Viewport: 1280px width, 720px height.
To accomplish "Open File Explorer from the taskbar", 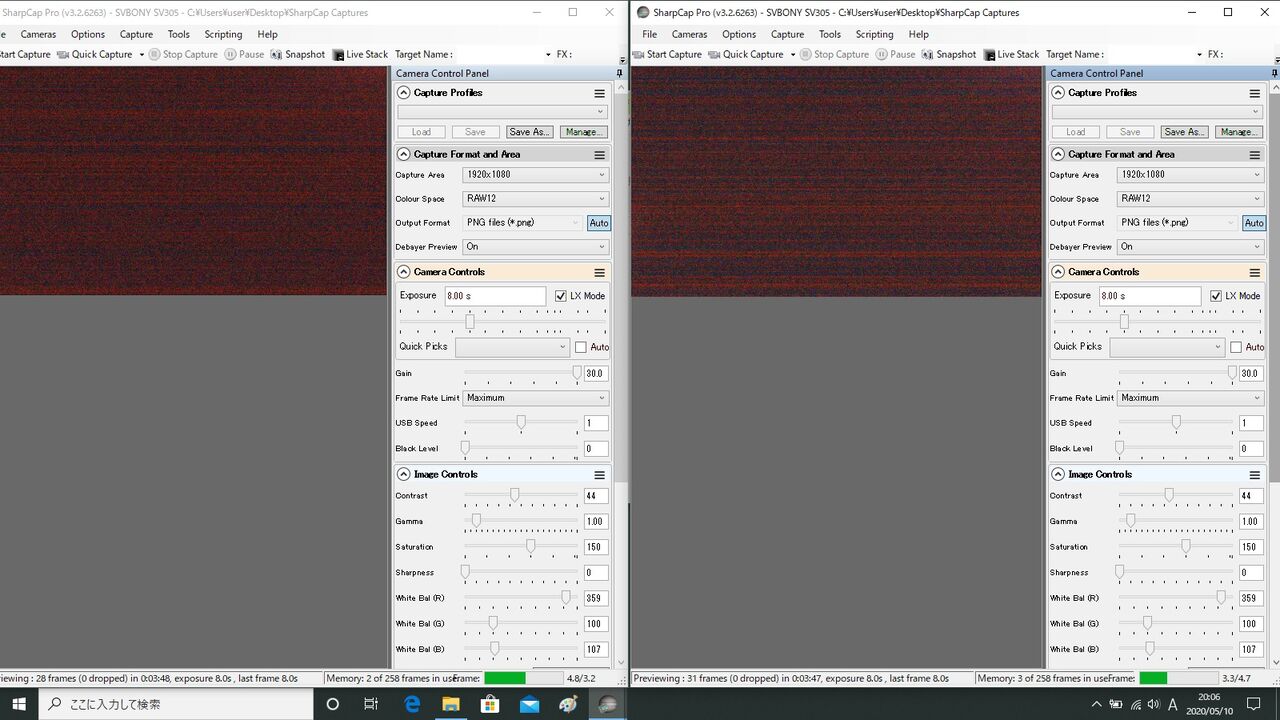I will tap(450, 704).
